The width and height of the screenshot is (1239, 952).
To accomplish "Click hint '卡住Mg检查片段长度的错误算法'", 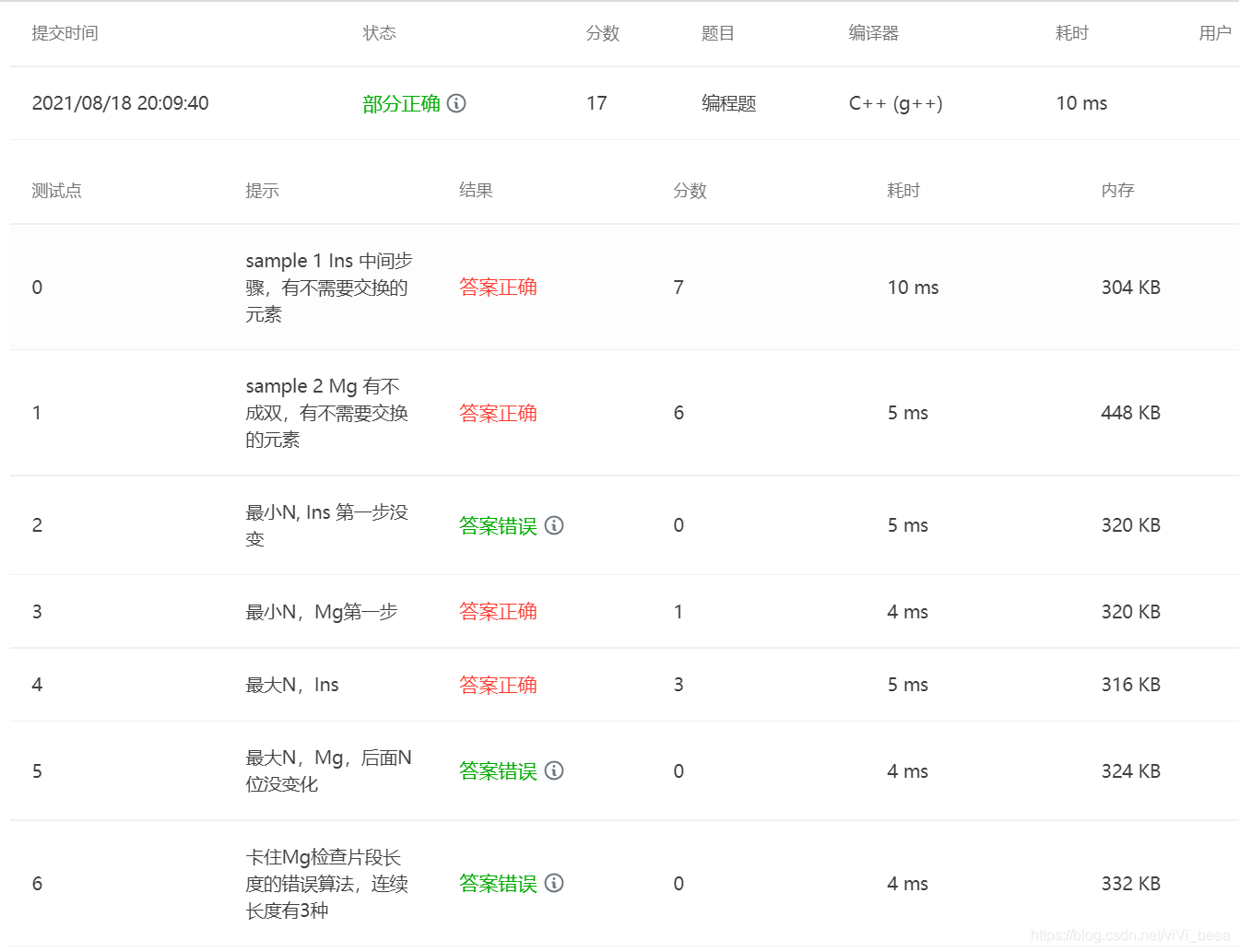I will [x=326, y=884].
